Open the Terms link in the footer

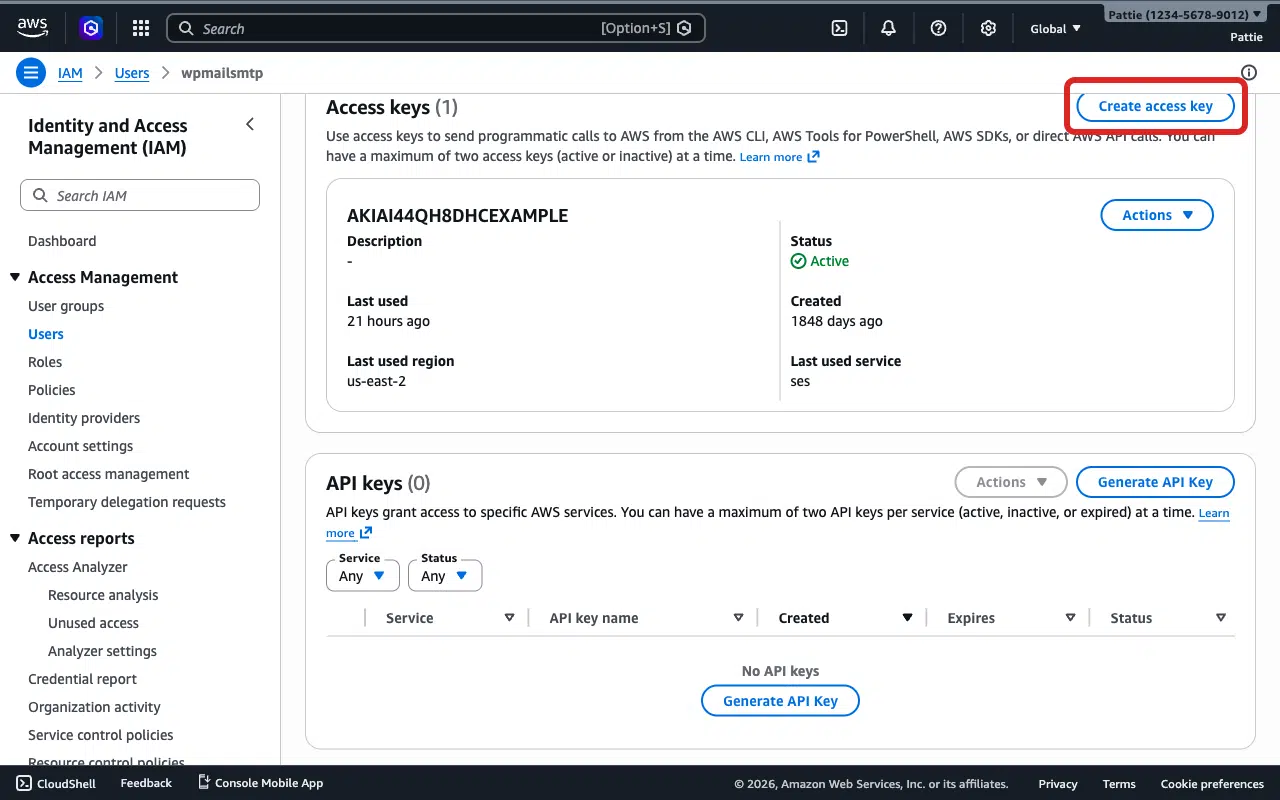1119,784
